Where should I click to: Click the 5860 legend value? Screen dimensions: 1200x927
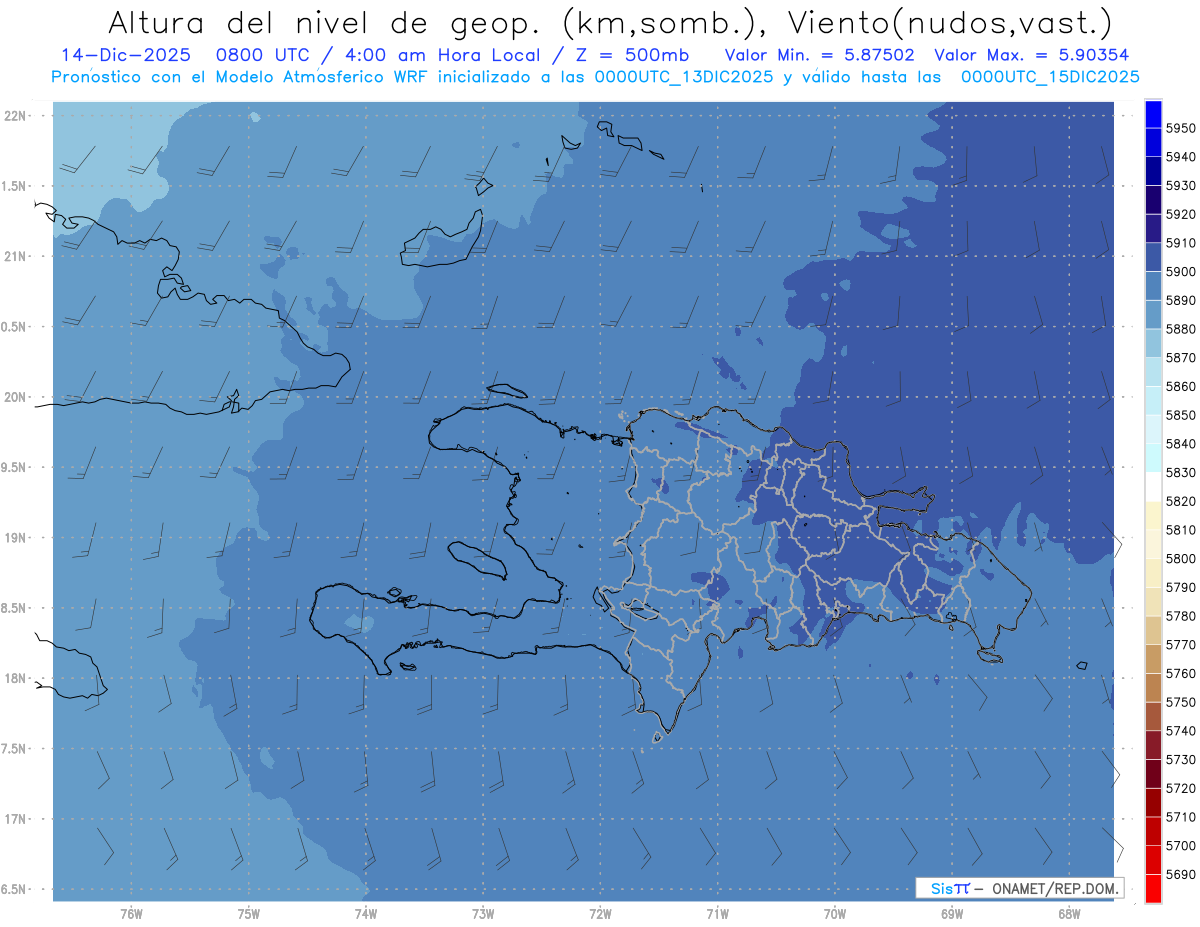click(1180, 386)
